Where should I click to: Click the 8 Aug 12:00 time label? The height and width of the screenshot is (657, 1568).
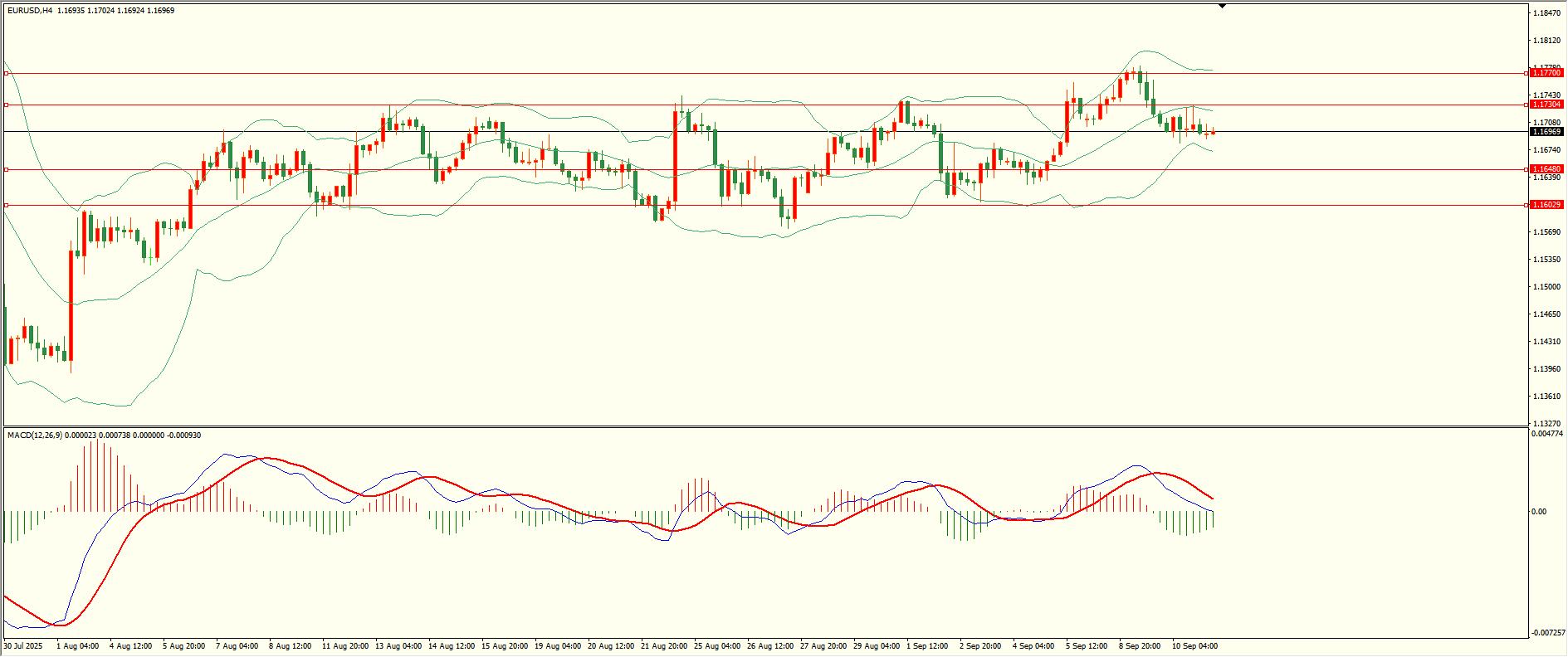coord(290,646)
